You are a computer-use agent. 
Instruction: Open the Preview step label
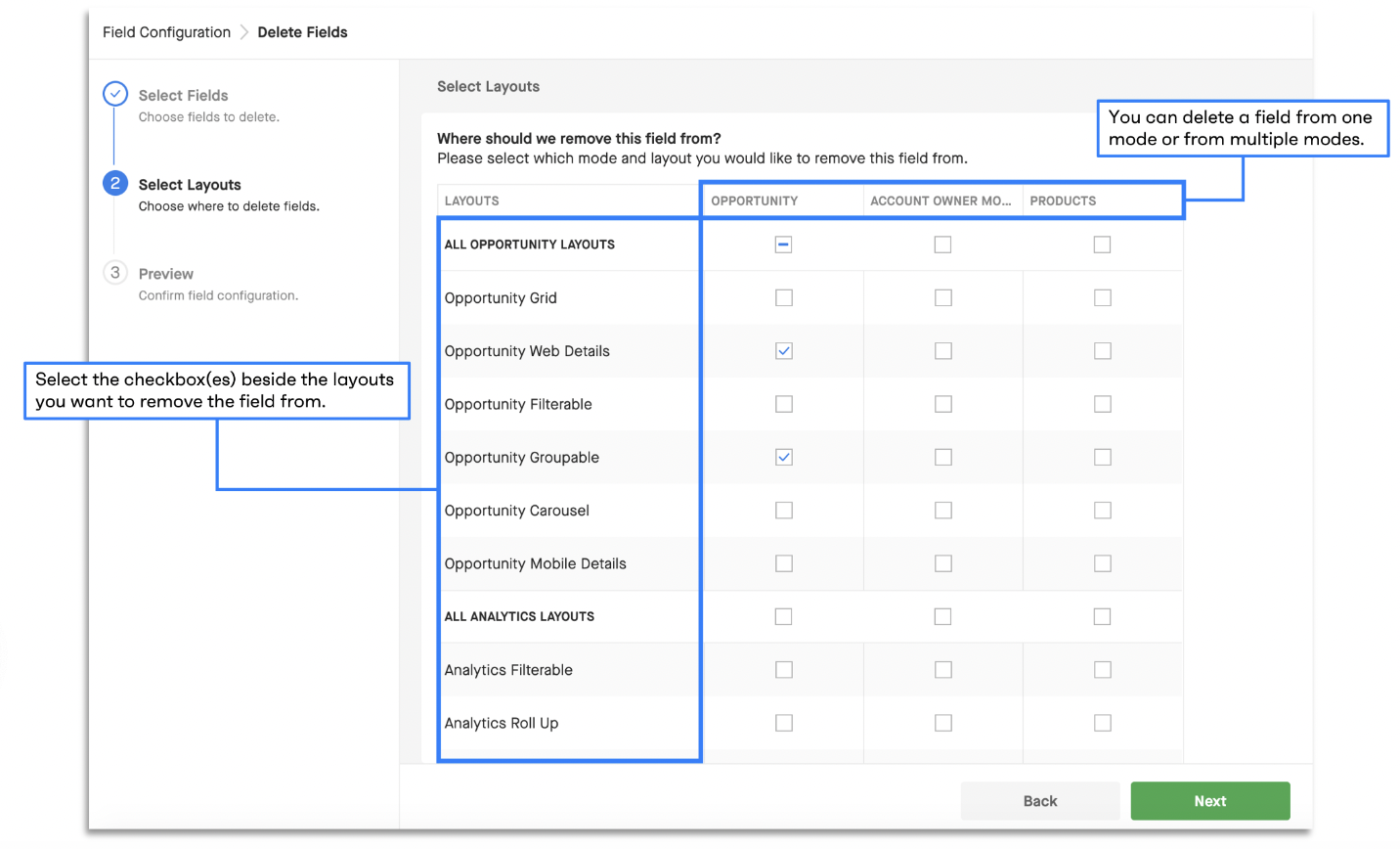166,274
